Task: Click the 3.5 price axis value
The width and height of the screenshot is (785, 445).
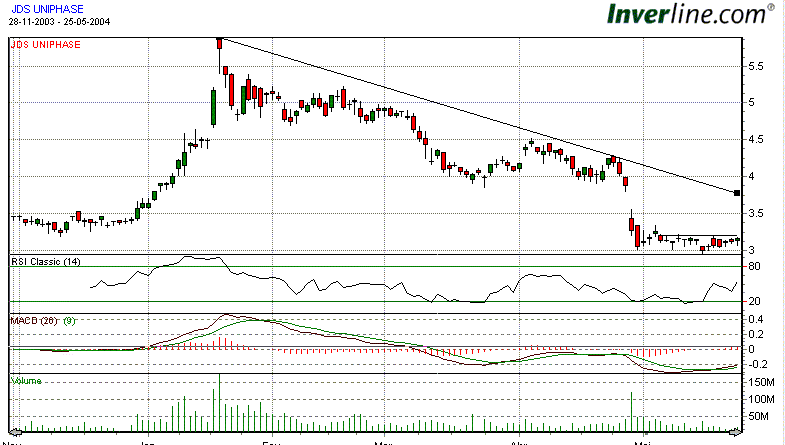Action: [756, 214]
